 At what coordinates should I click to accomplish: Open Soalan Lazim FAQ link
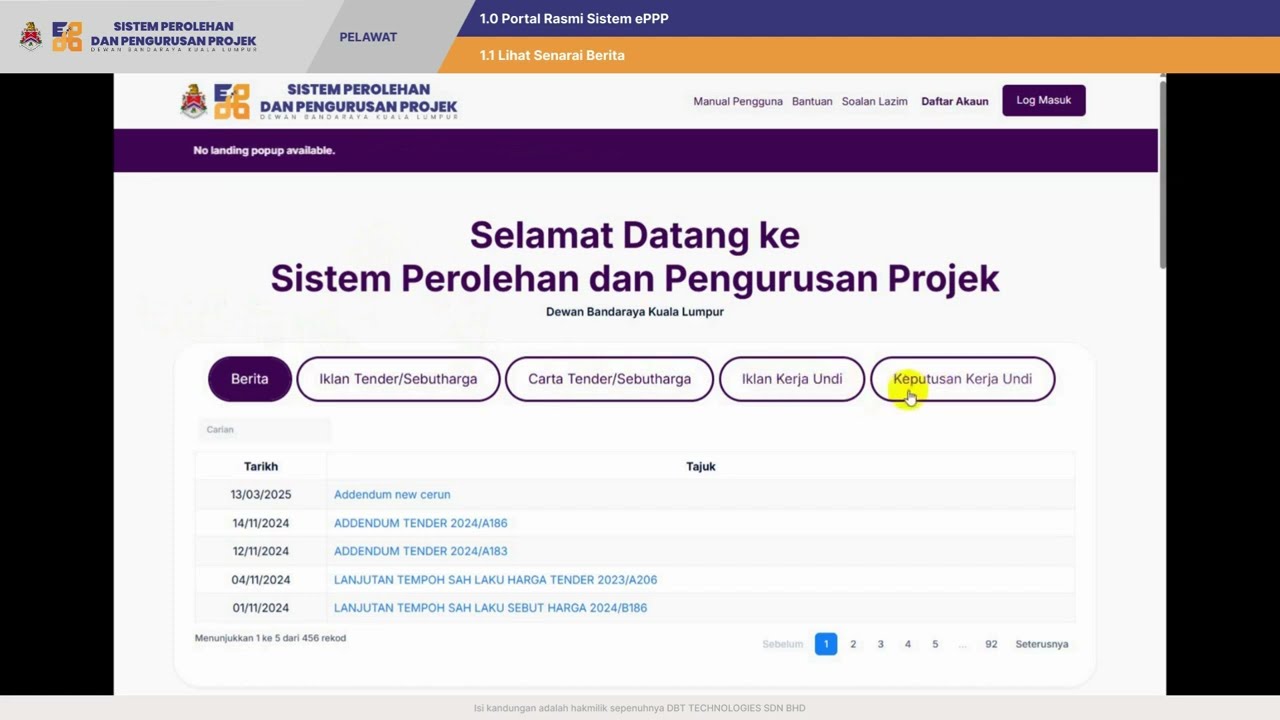(x=875, y=101)
